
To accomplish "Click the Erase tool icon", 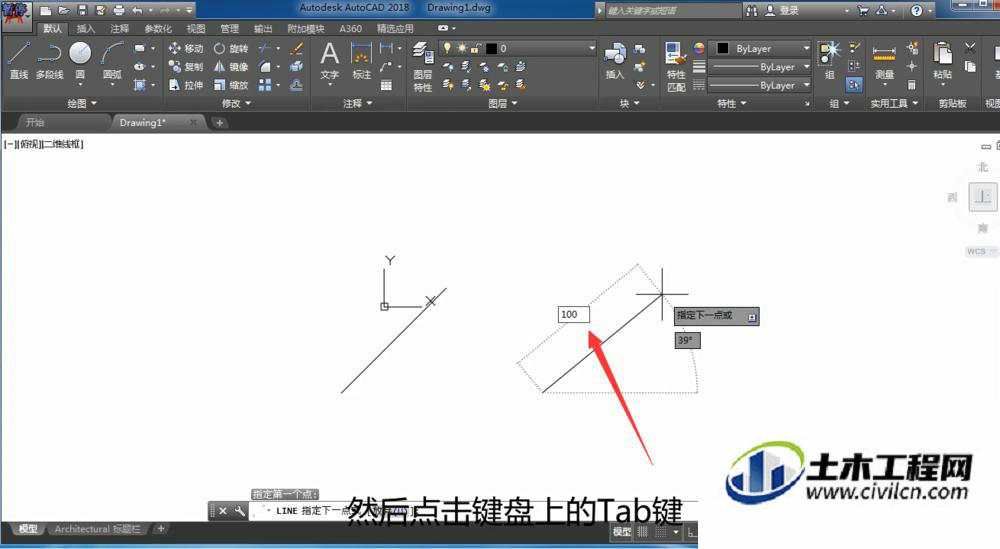I will pyautogui.click(x=297, y=48).
